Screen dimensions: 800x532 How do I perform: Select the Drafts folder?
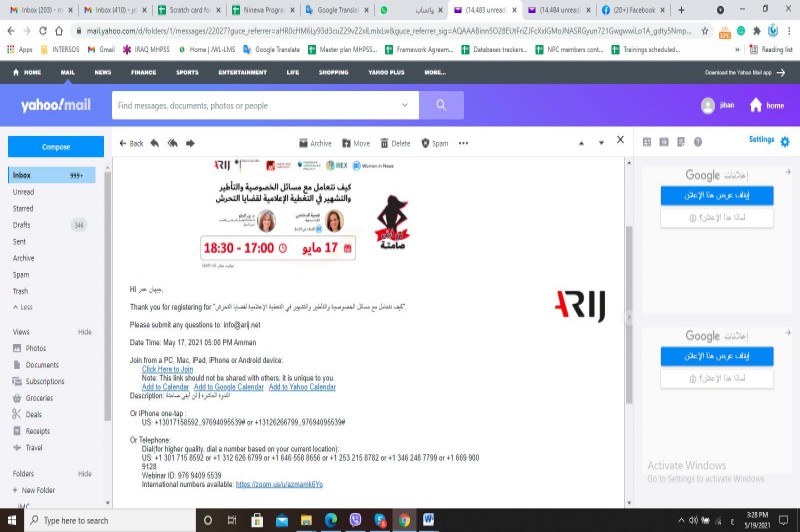(x=21, y=225)
